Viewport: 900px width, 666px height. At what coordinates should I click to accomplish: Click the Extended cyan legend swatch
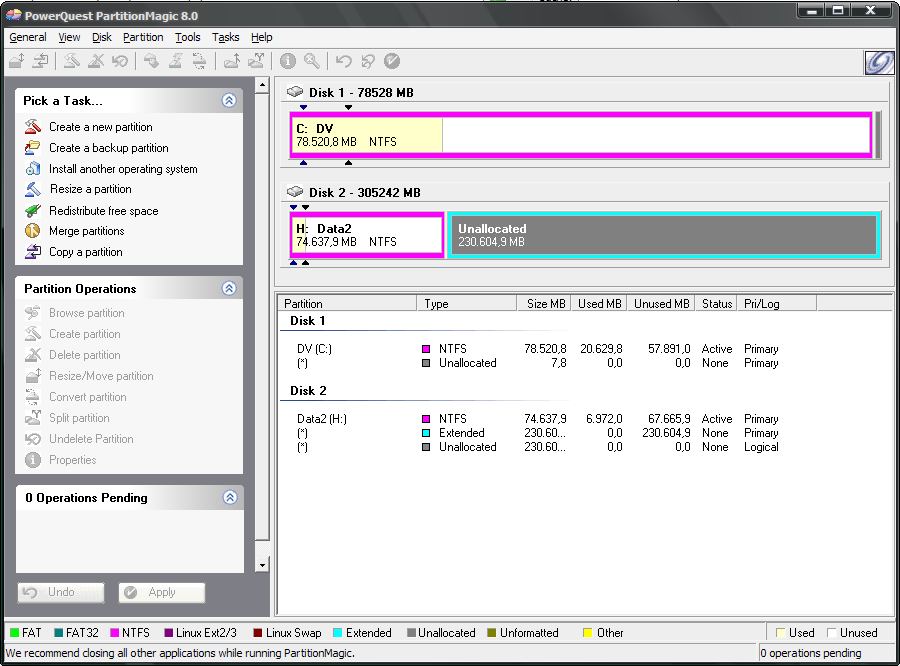(x=338, y=633)
